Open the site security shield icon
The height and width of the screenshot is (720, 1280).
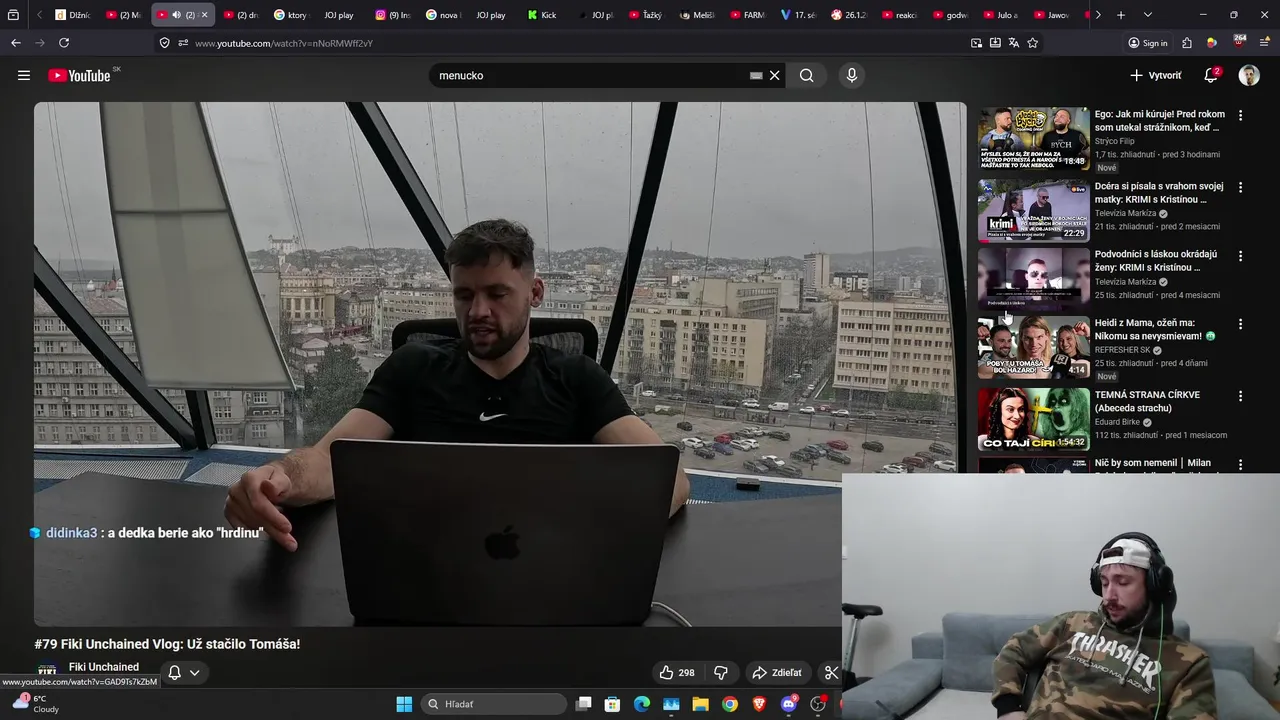click(164, 43)
